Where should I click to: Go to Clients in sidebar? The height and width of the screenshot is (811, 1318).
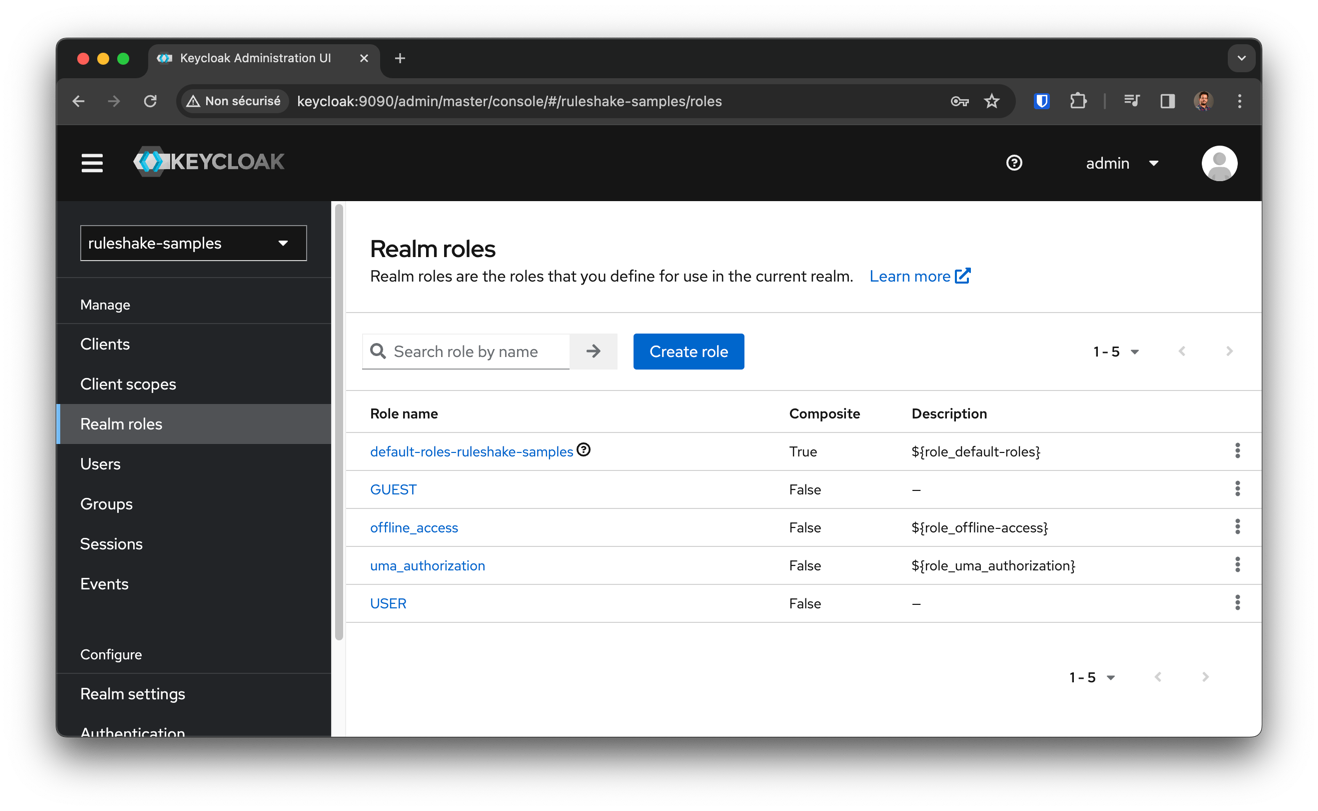pos(105,344)
